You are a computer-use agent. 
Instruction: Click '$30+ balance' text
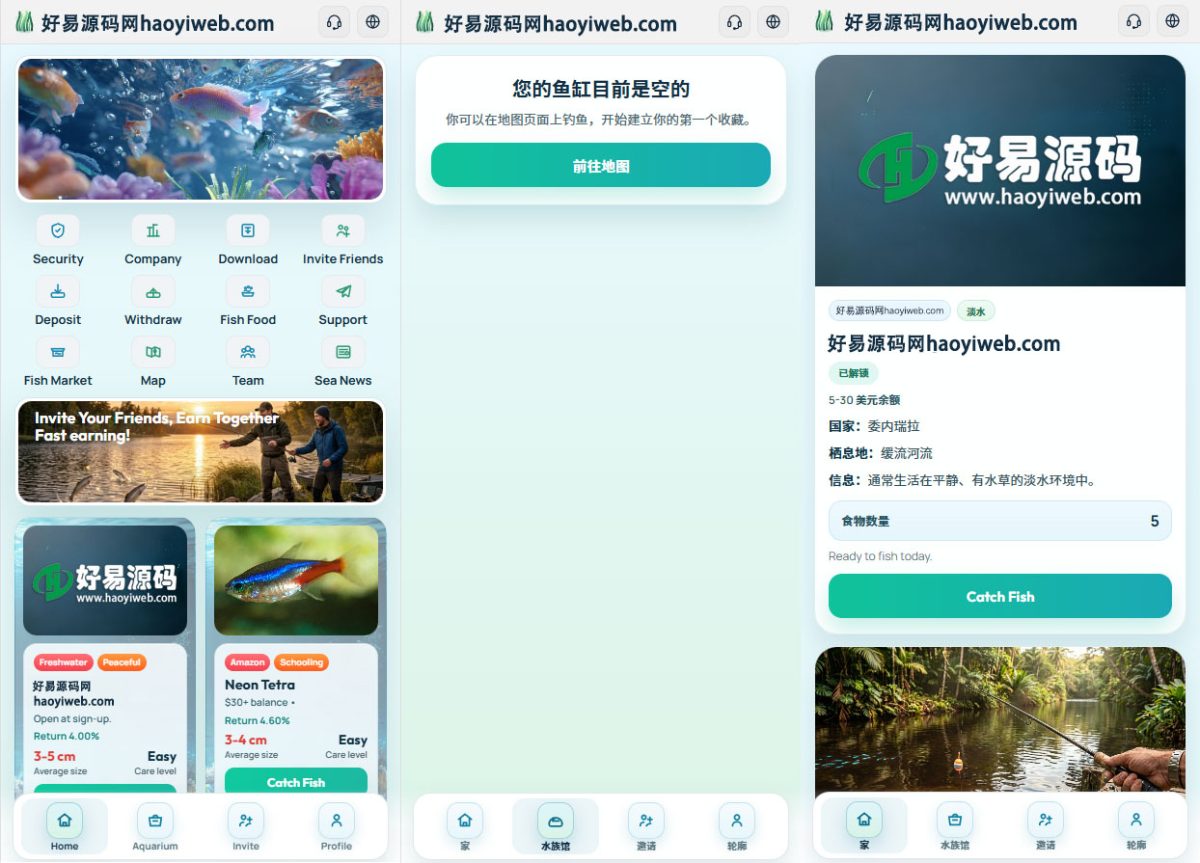(257, 703)
